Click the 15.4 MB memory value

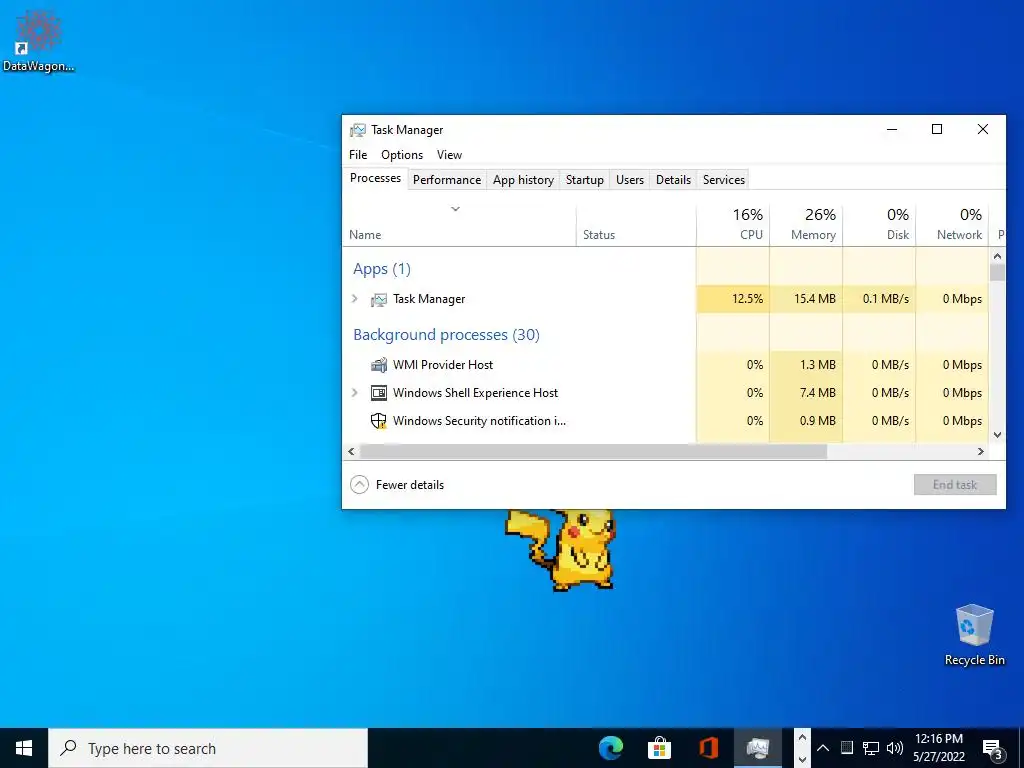814,299
